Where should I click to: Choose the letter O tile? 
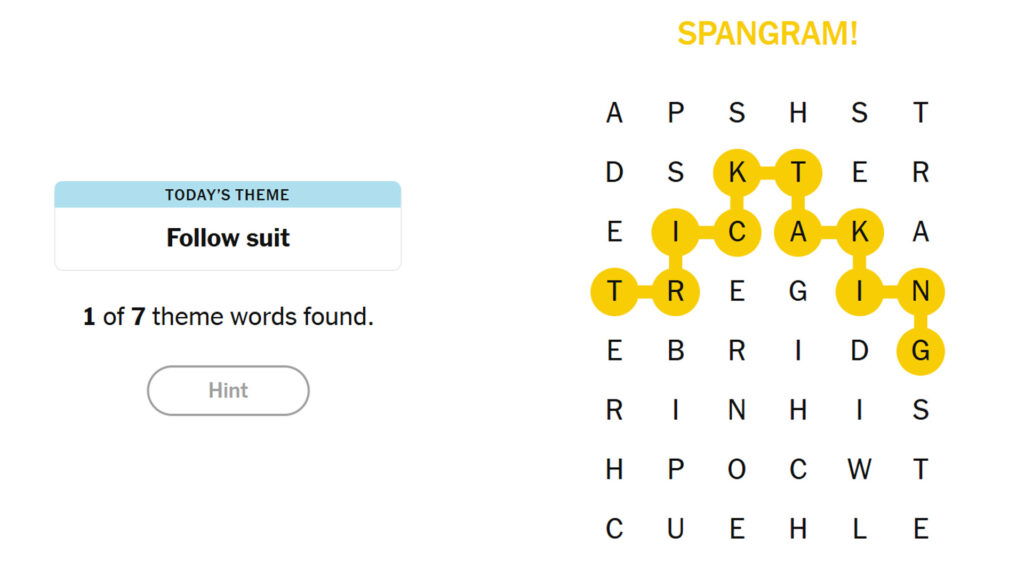(737, 469)
